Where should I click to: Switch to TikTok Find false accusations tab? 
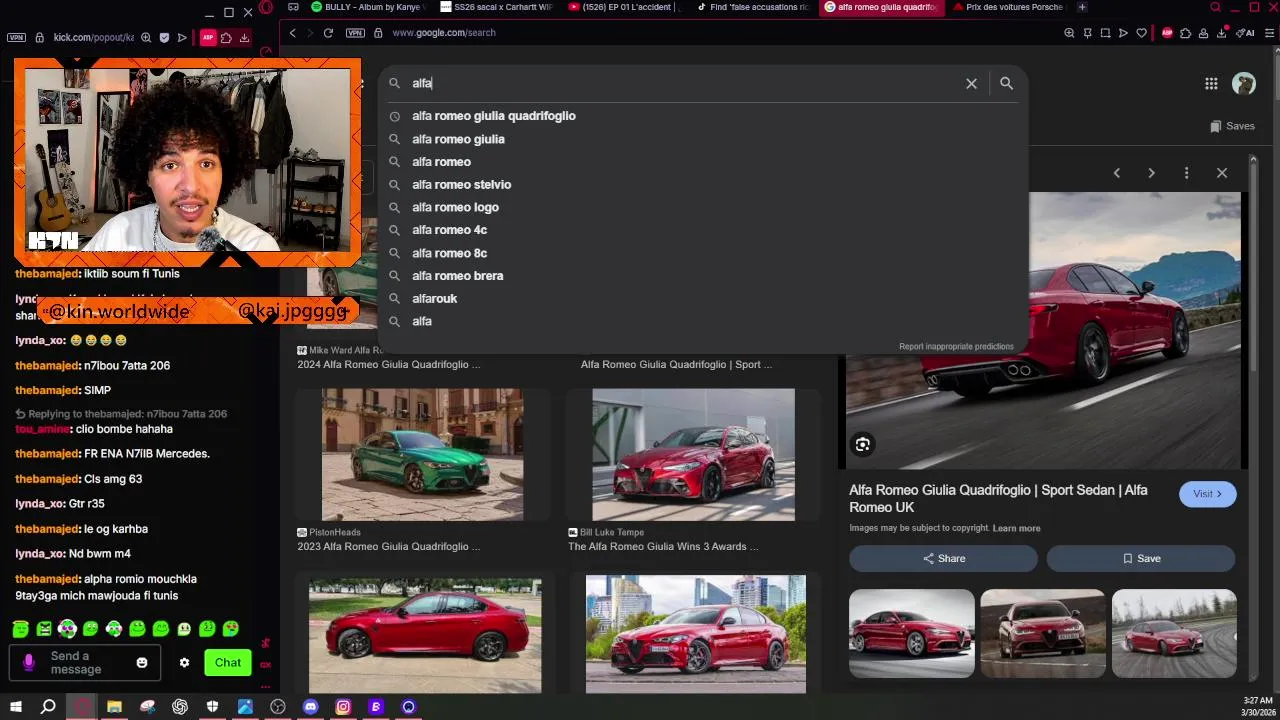click(x=754, y=7)
